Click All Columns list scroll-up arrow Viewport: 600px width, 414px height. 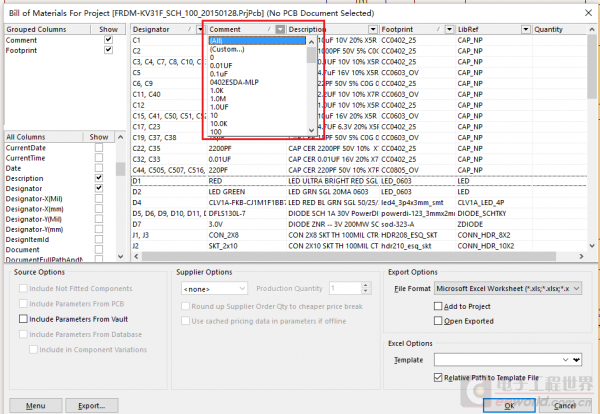pyautogui.click(x=121, y=137)
